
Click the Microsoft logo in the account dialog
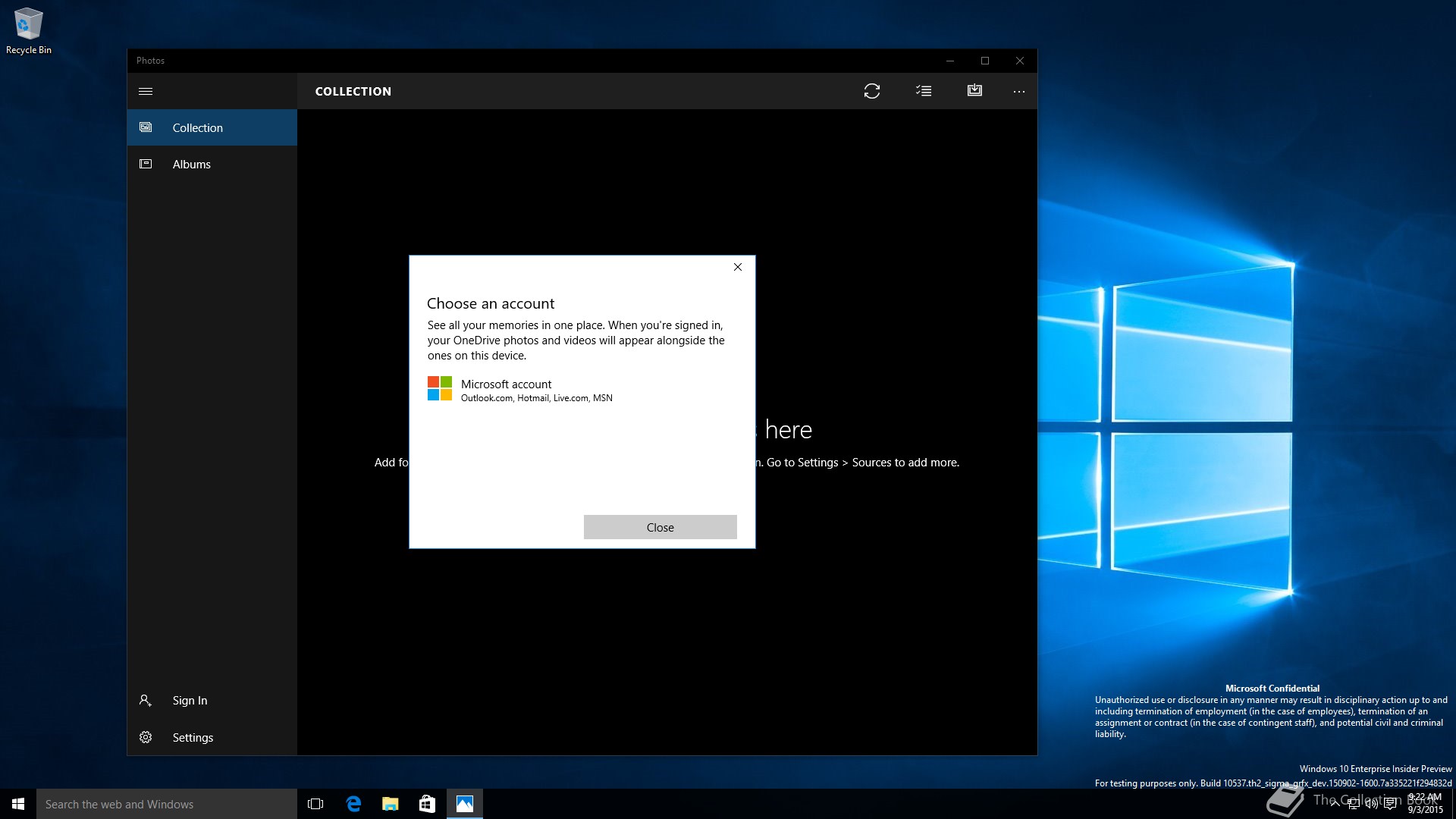440,388
